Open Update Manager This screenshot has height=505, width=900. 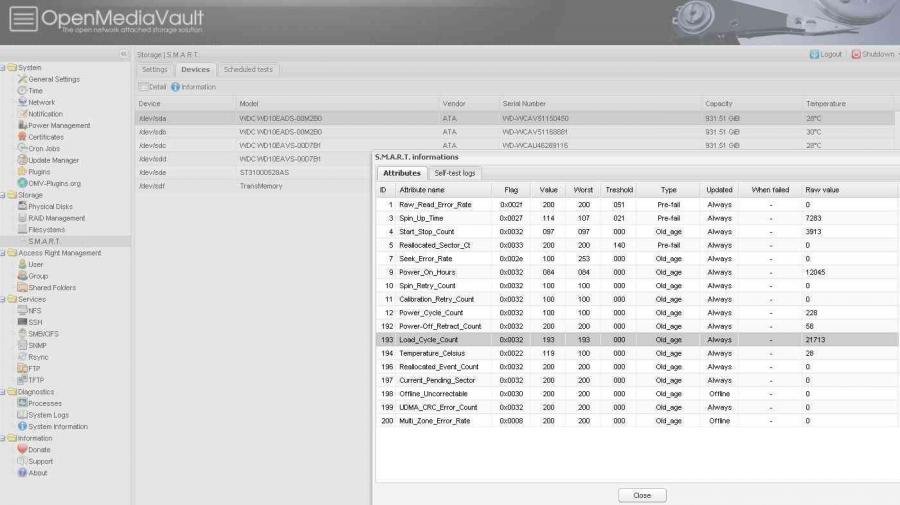click(x=53, y=160)
